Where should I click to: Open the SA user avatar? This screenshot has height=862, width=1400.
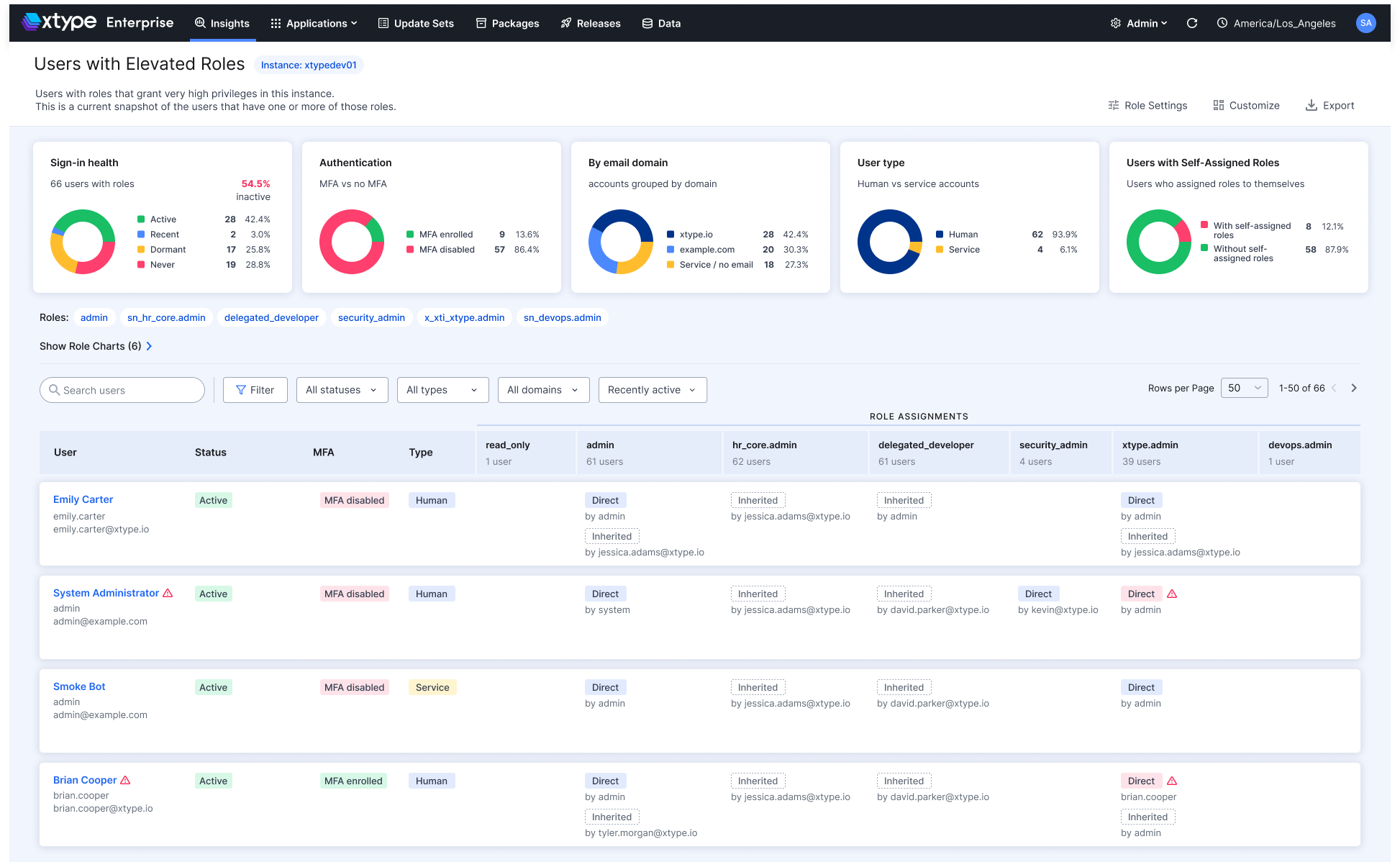(1365, 23)
